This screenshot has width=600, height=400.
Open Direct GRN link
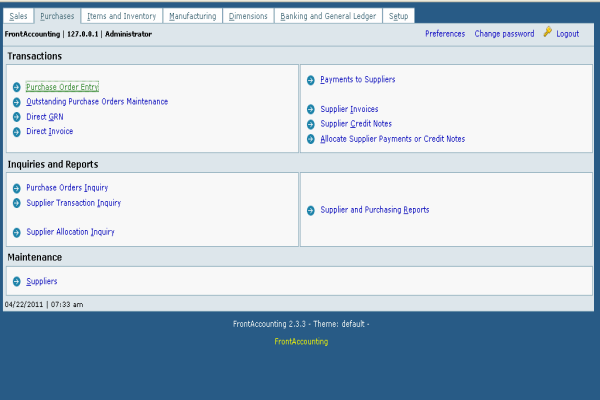[45, 117]
